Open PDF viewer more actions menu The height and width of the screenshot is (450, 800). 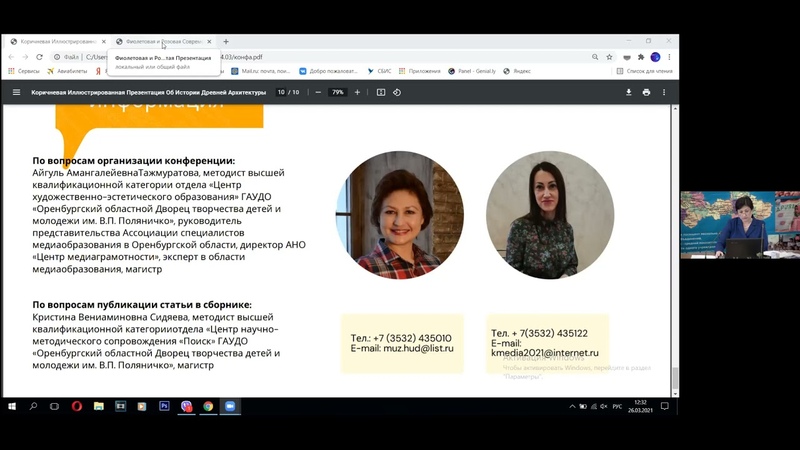tap(664, 92)
